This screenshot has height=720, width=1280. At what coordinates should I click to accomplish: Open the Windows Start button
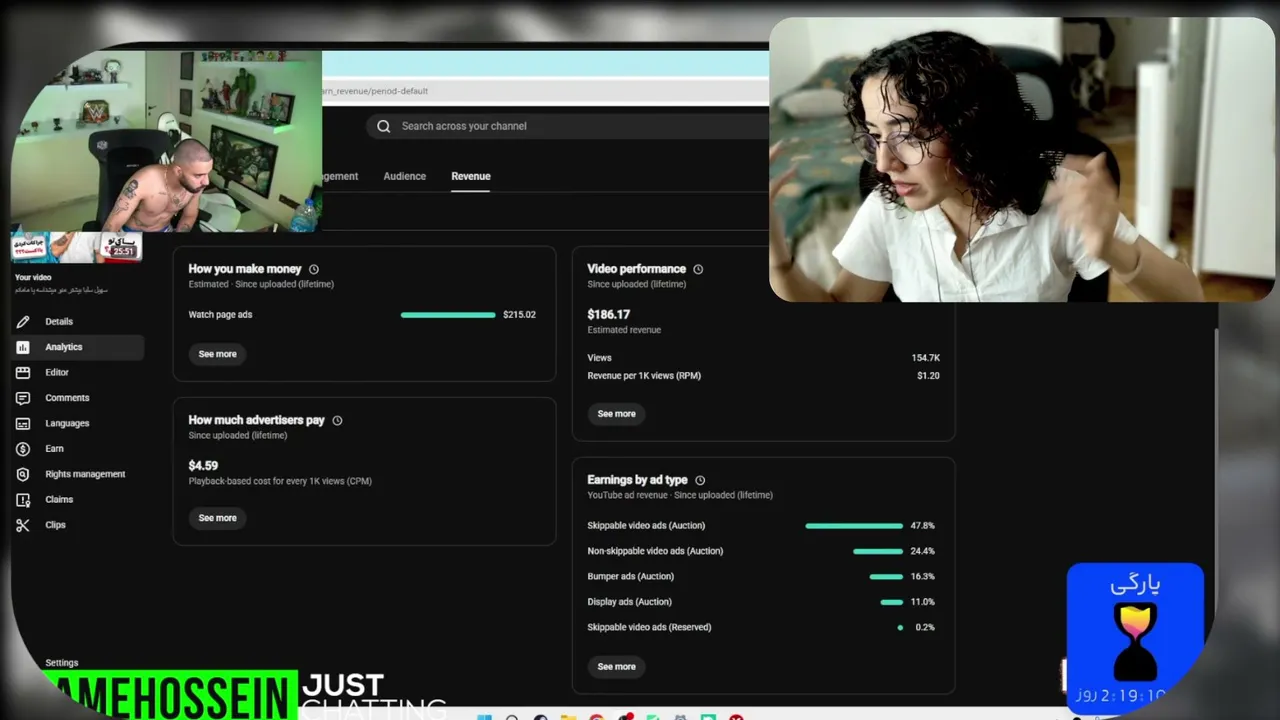485,716
